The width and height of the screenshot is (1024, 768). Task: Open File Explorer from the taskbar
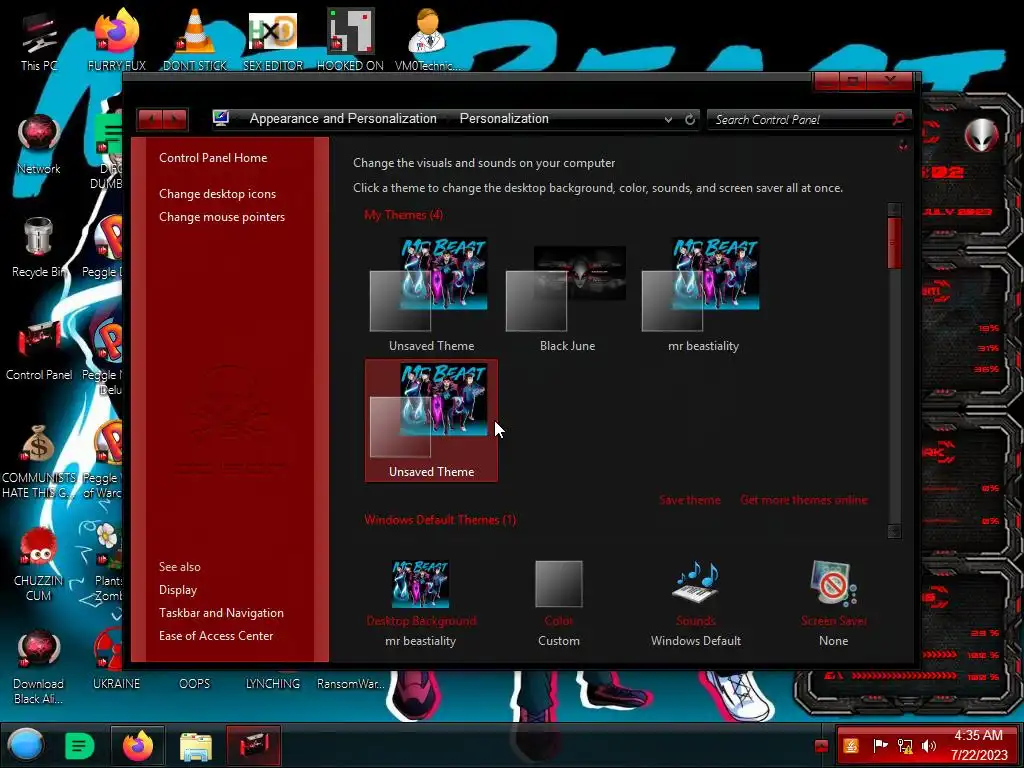click(x=195, y=746)
